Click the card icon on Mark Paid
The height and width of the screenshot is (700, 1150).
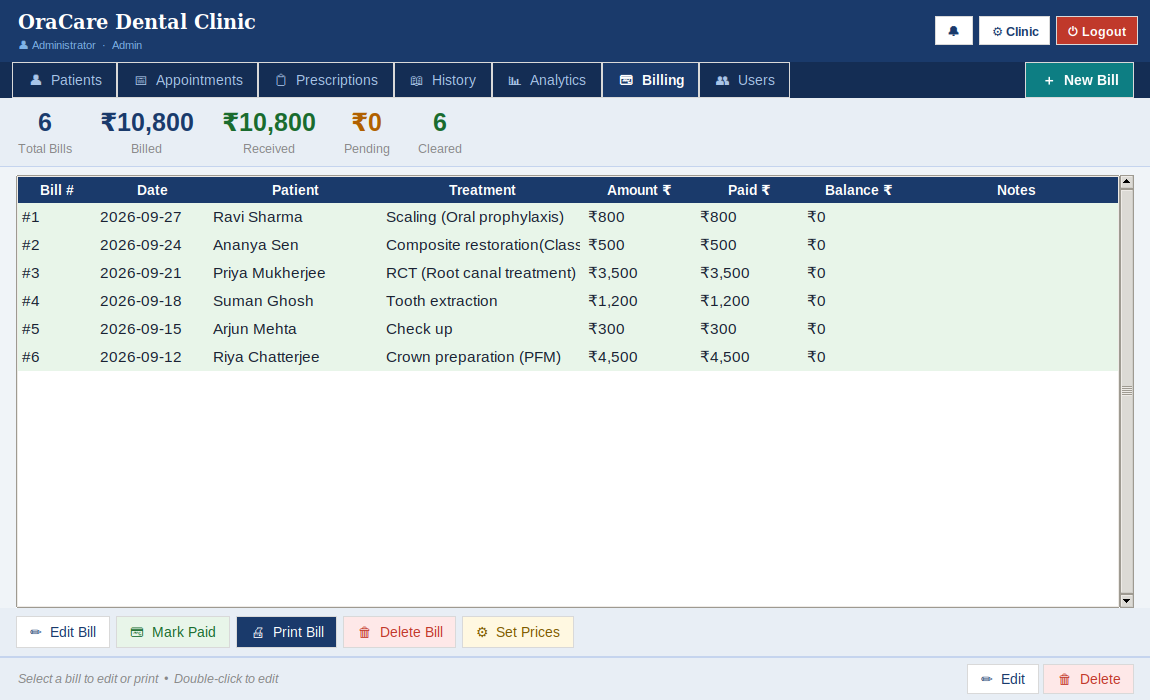coord(136,632)
